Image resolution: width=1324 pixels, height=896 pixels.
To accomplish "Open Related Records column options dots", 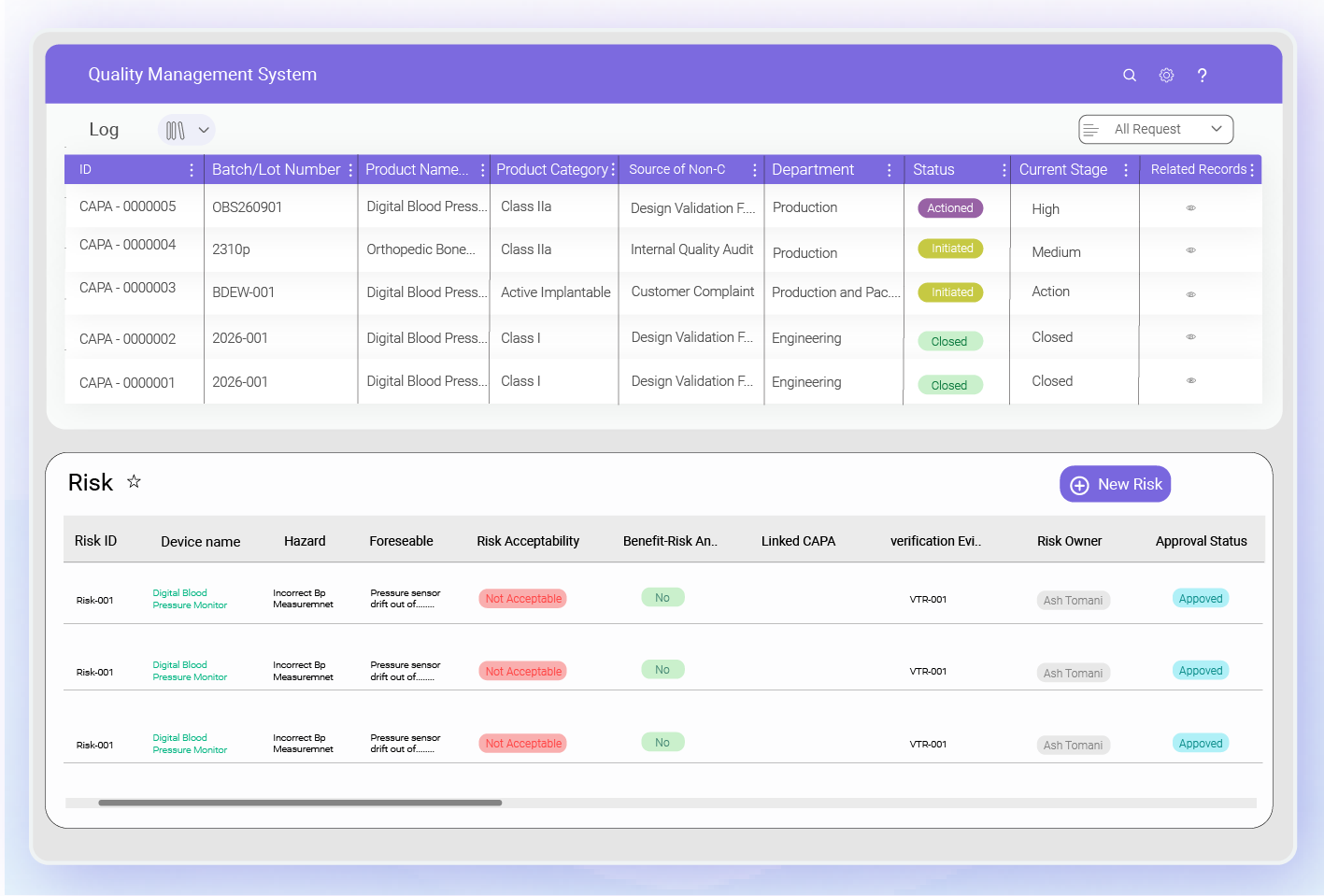I will click(1252, 170).
